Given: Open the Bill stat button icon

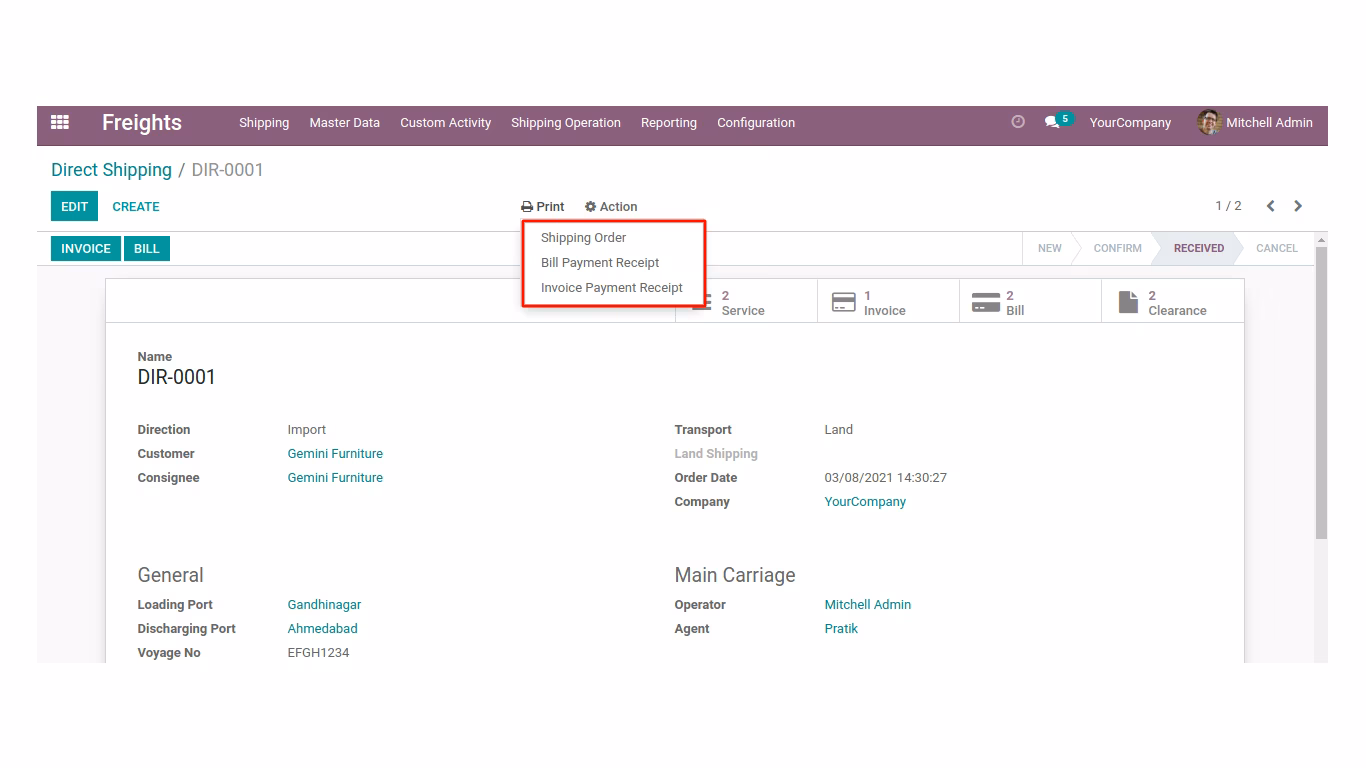Looking at the screenshot, I should pos(986,302).
